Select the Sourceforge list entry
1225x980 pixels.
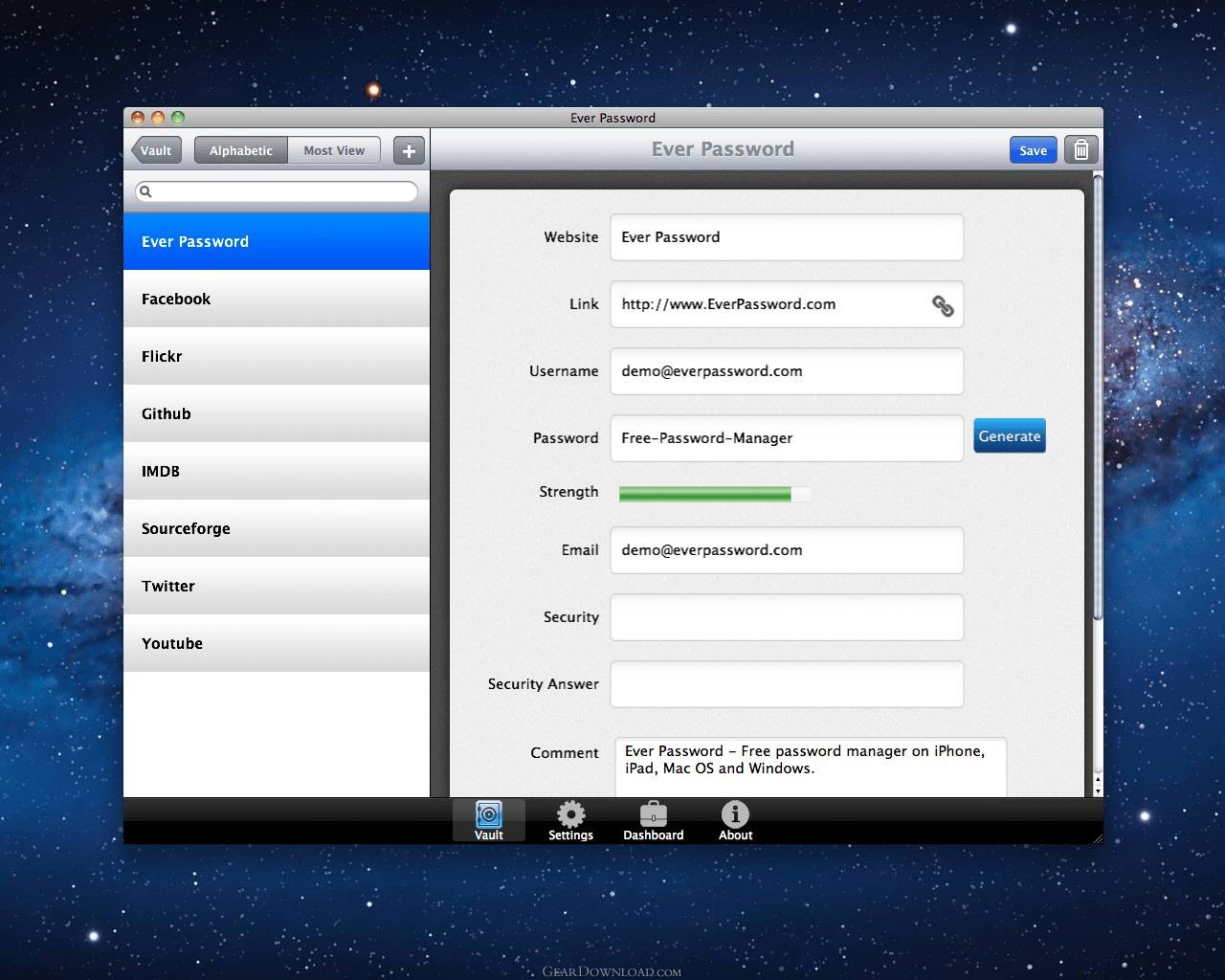pyautogui.click(x=277, y=528)
